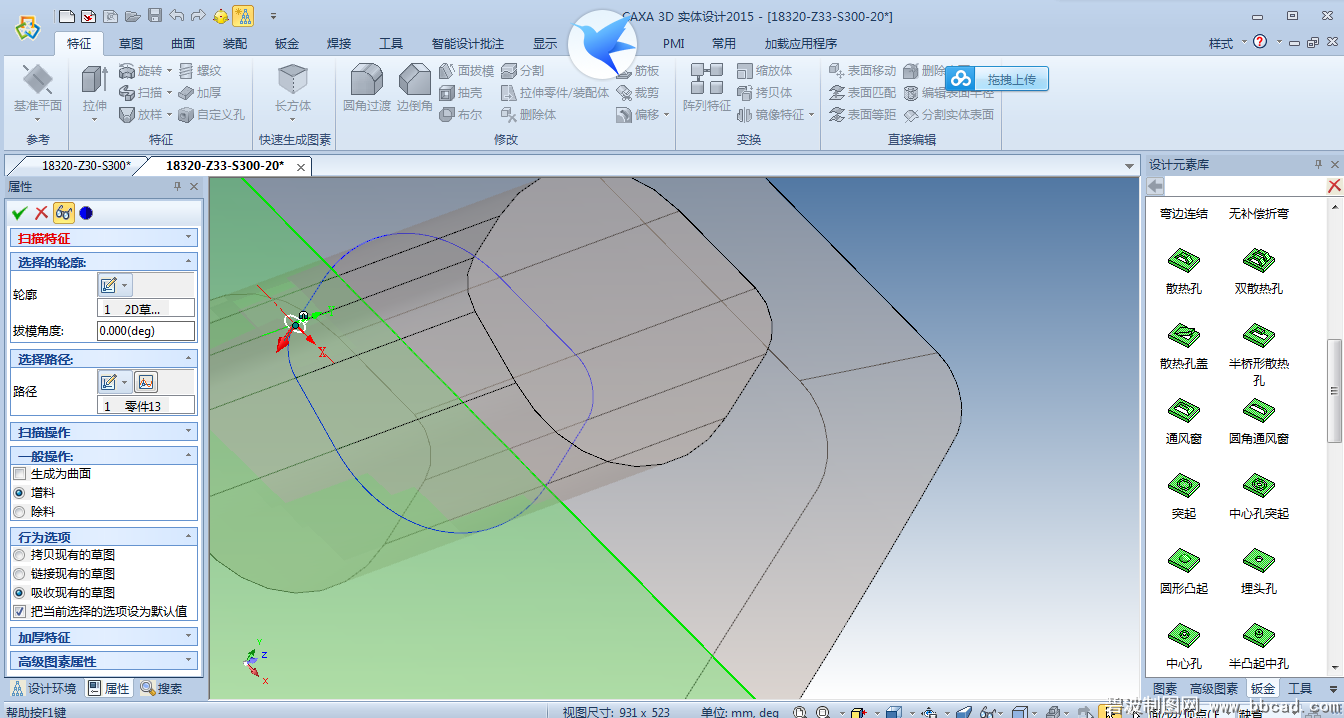Image resolution: width=1344 pixels, height=718 pixels.
Task: Expand the 扫描操作 section
Action: [x=104, y=432]
